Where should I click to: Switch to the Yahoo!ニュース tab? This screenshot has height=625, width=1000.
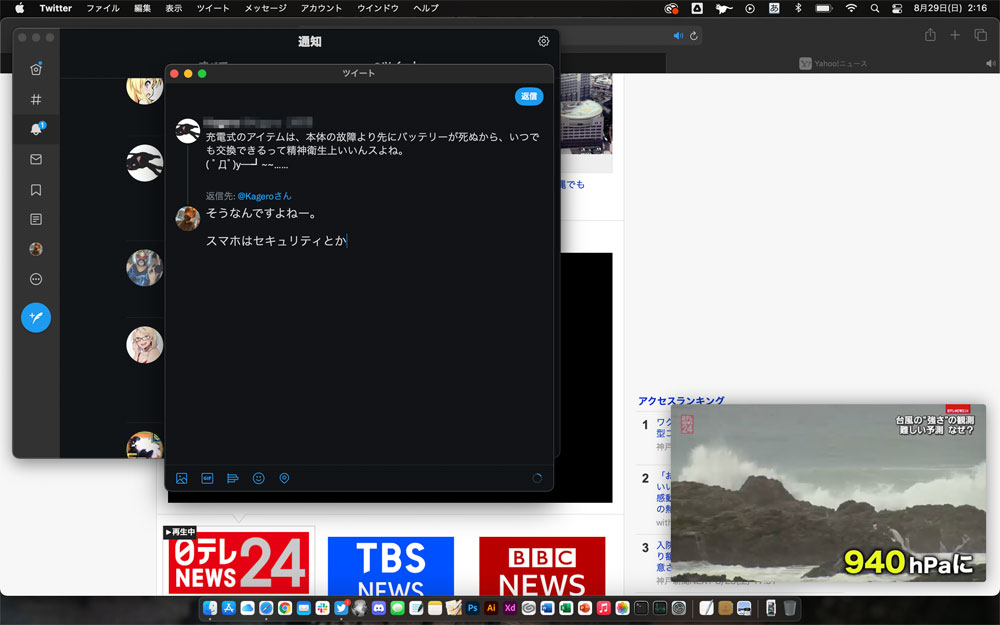coord(833,63)
